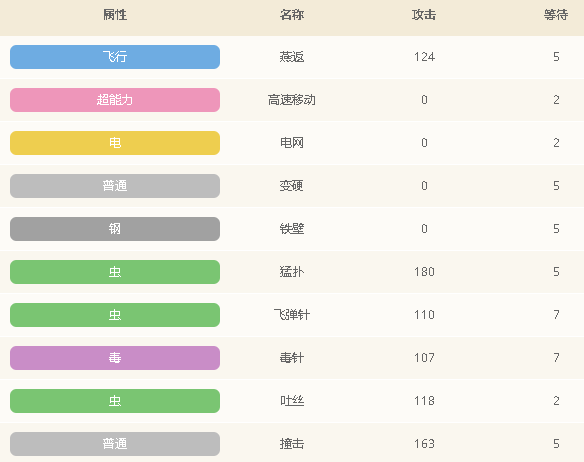Click the blue 飞行 type badge
The width and height of the screenshot is (584, 462).
115,57
